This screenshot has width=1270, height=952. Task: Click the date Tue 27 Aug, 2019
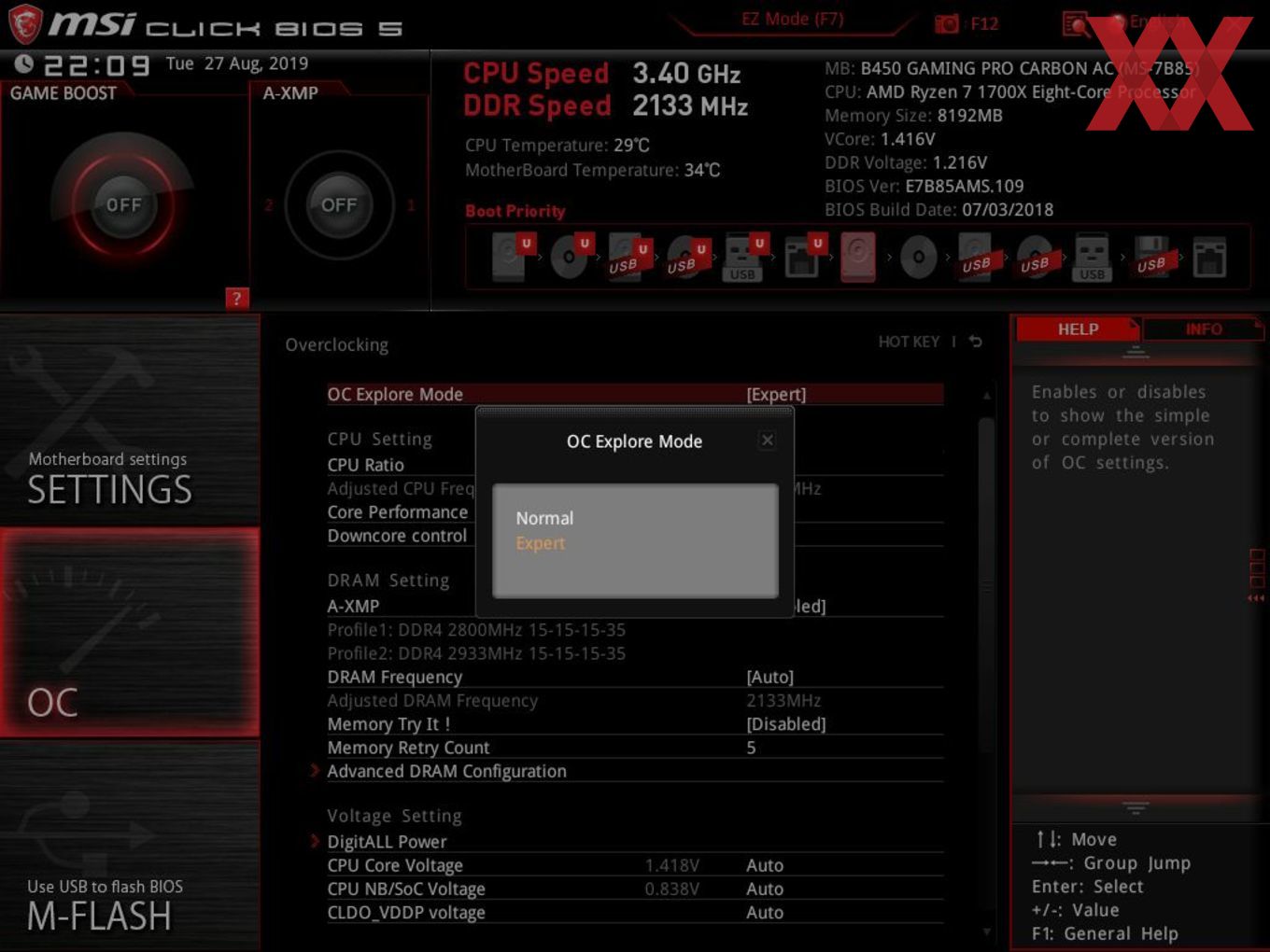point(237,63)
